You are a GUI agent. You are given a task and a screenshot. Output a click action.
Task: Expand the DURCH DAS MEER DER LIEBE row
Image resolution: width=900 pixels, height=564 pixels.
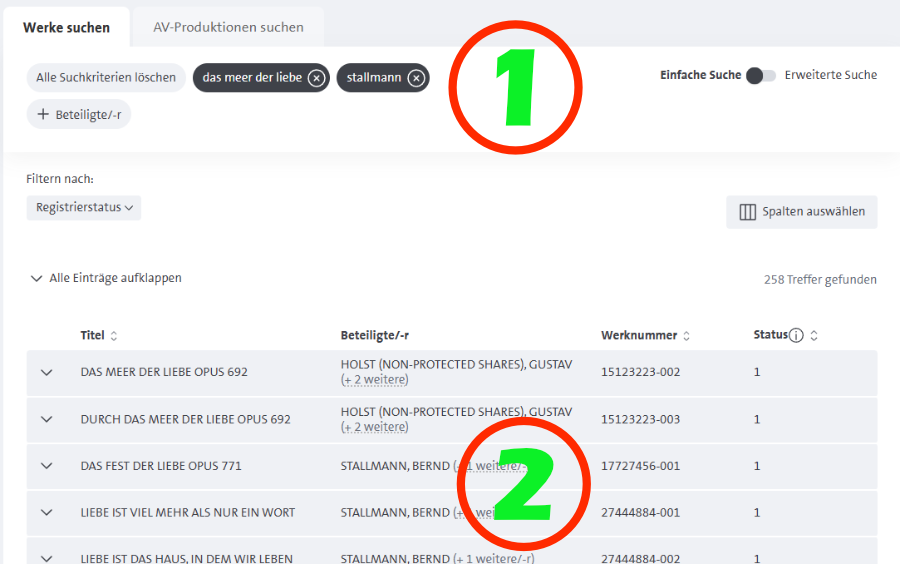point(46,419)
